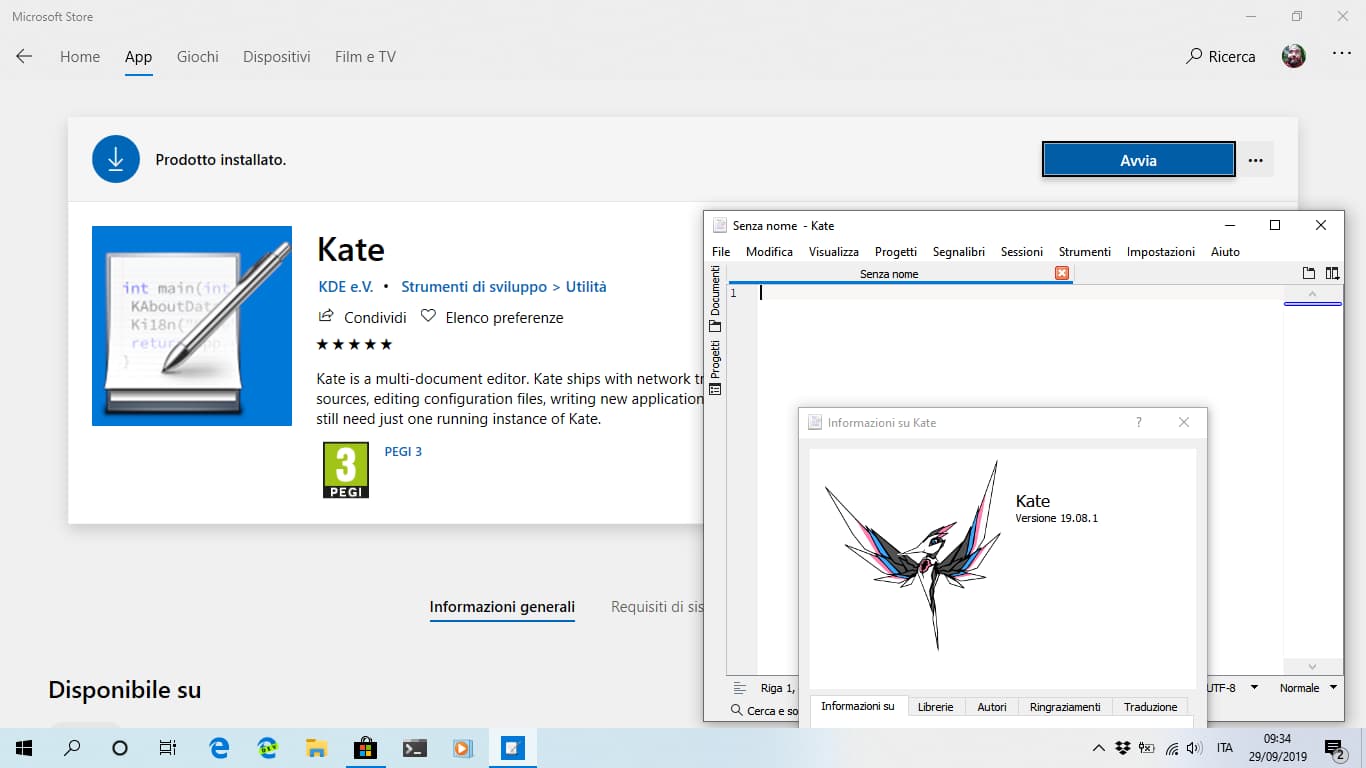
Task: Go to the Store Home tab
Action: (80, 57)
